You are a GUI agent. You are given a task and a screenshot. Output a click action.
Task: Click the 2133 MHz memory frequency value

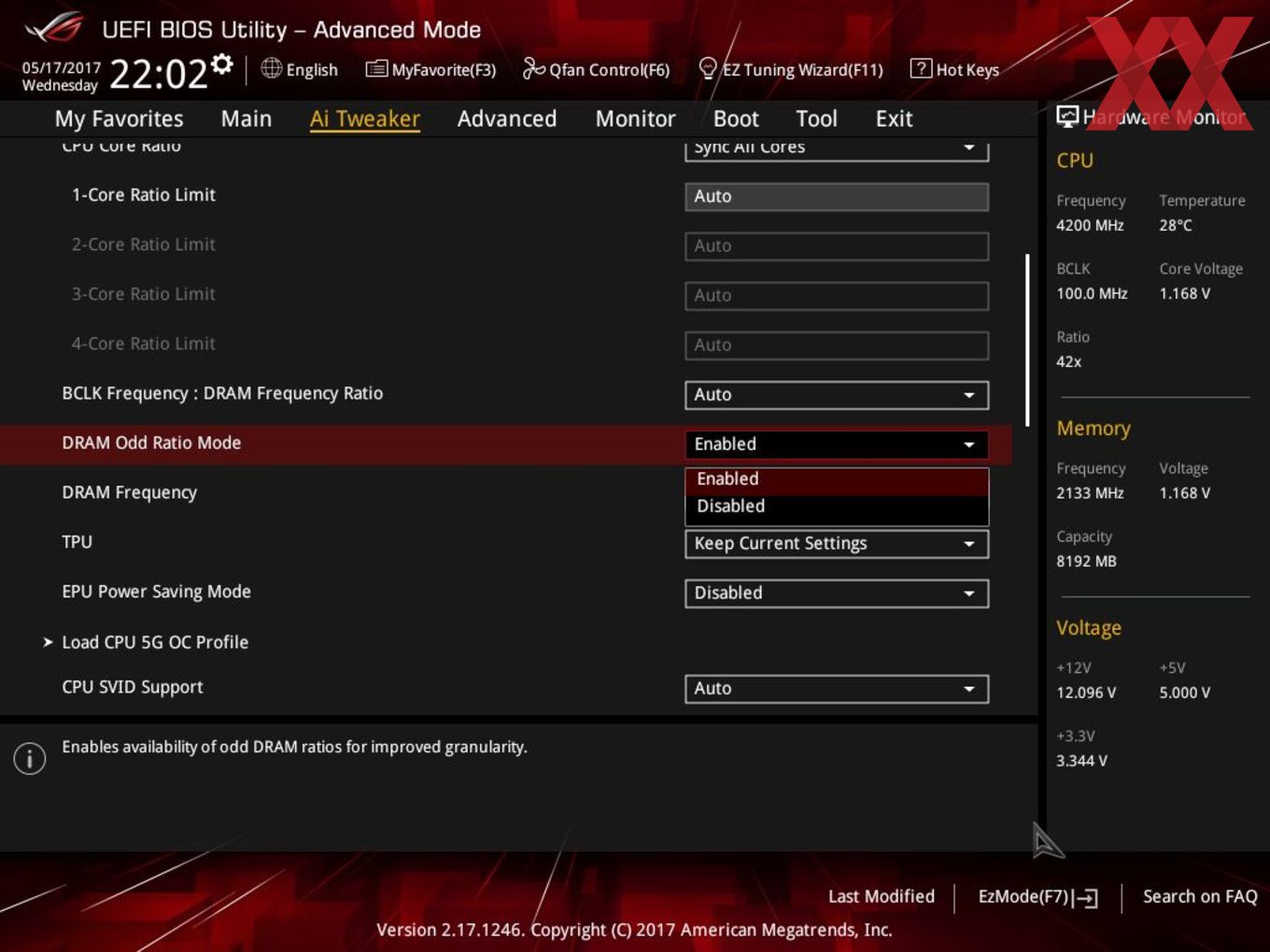click(1090, 493)
